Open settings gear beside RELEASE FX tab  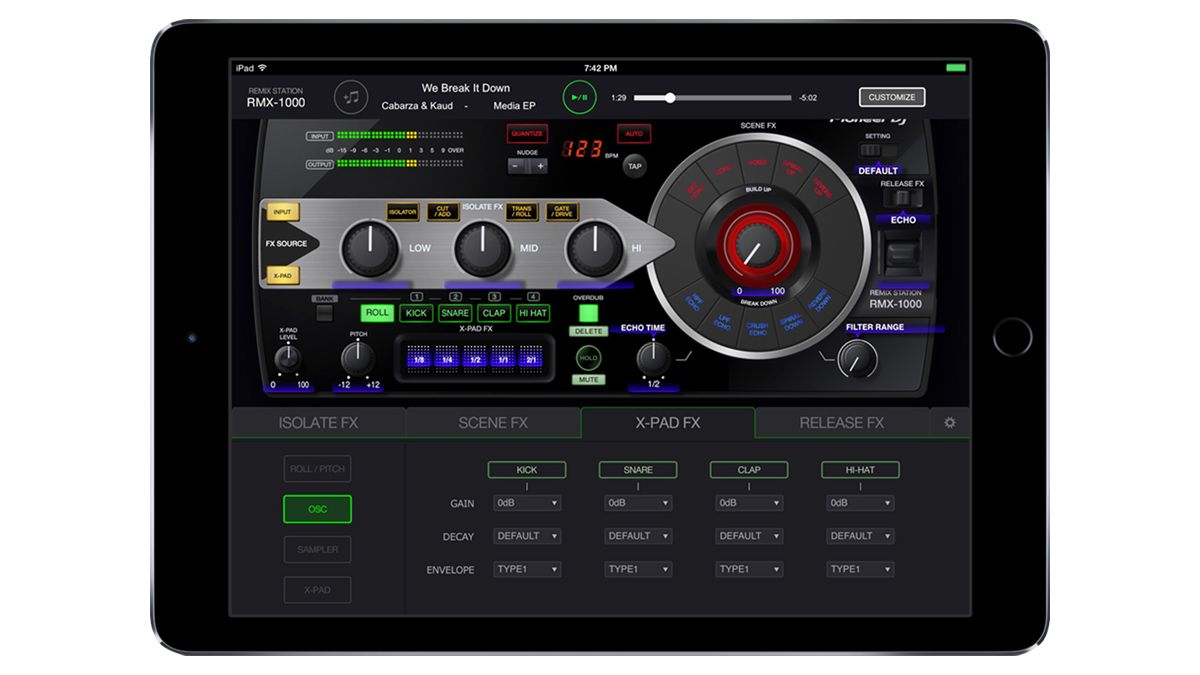pyautogui.click(x=949, y=423)
